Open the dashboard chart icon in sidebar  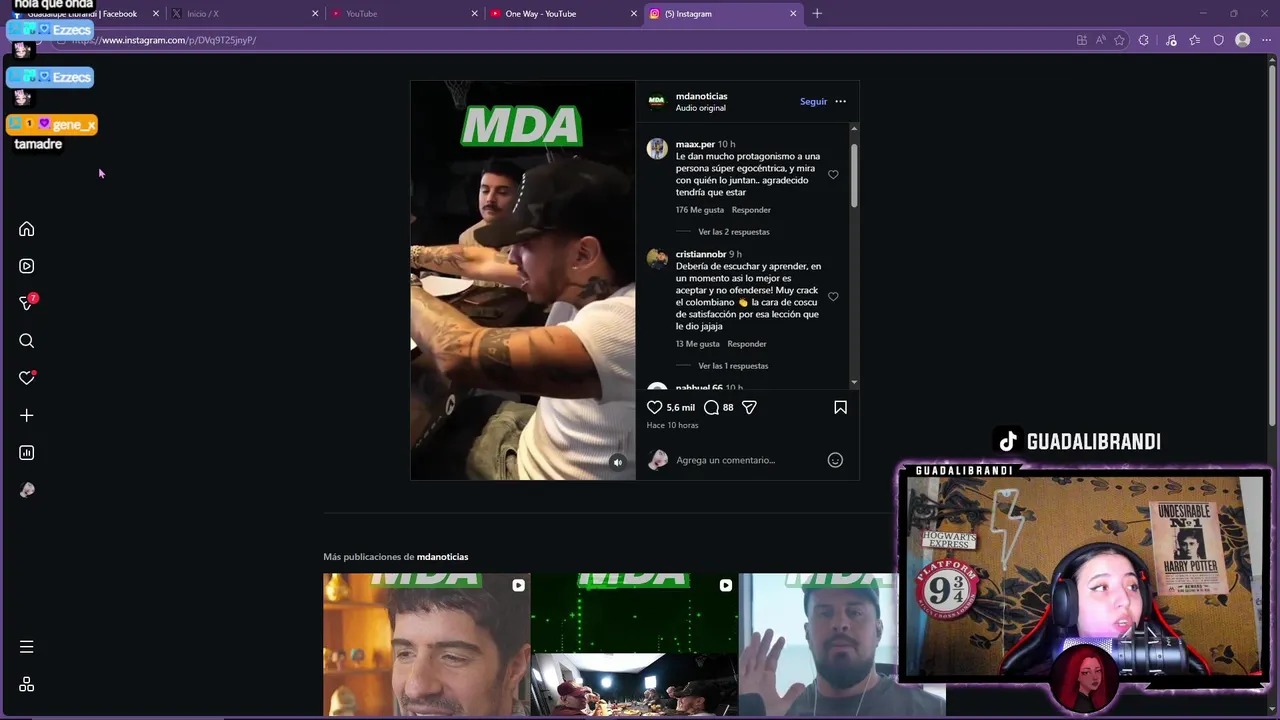27,453
